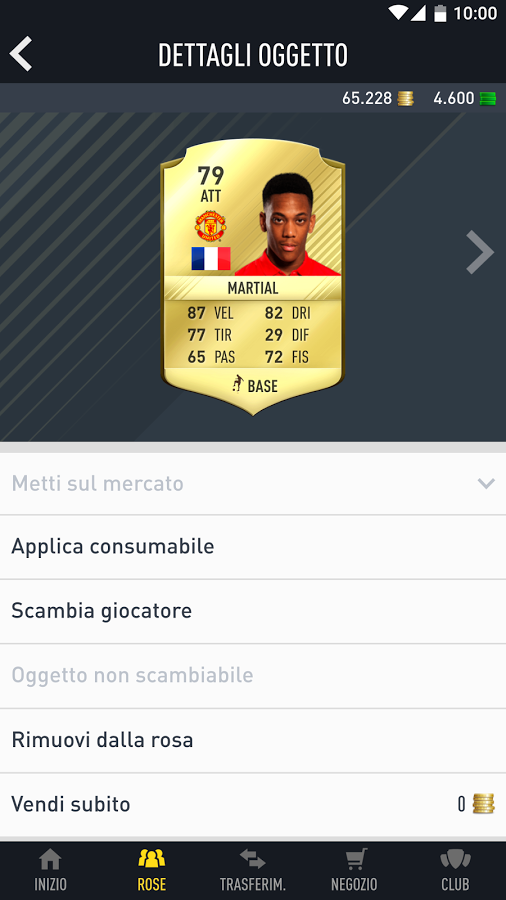Image resolution: width=506 pixels, height=900 pixels.
Task: Show next item with right chevron
Action: click(x=480, y=252)
